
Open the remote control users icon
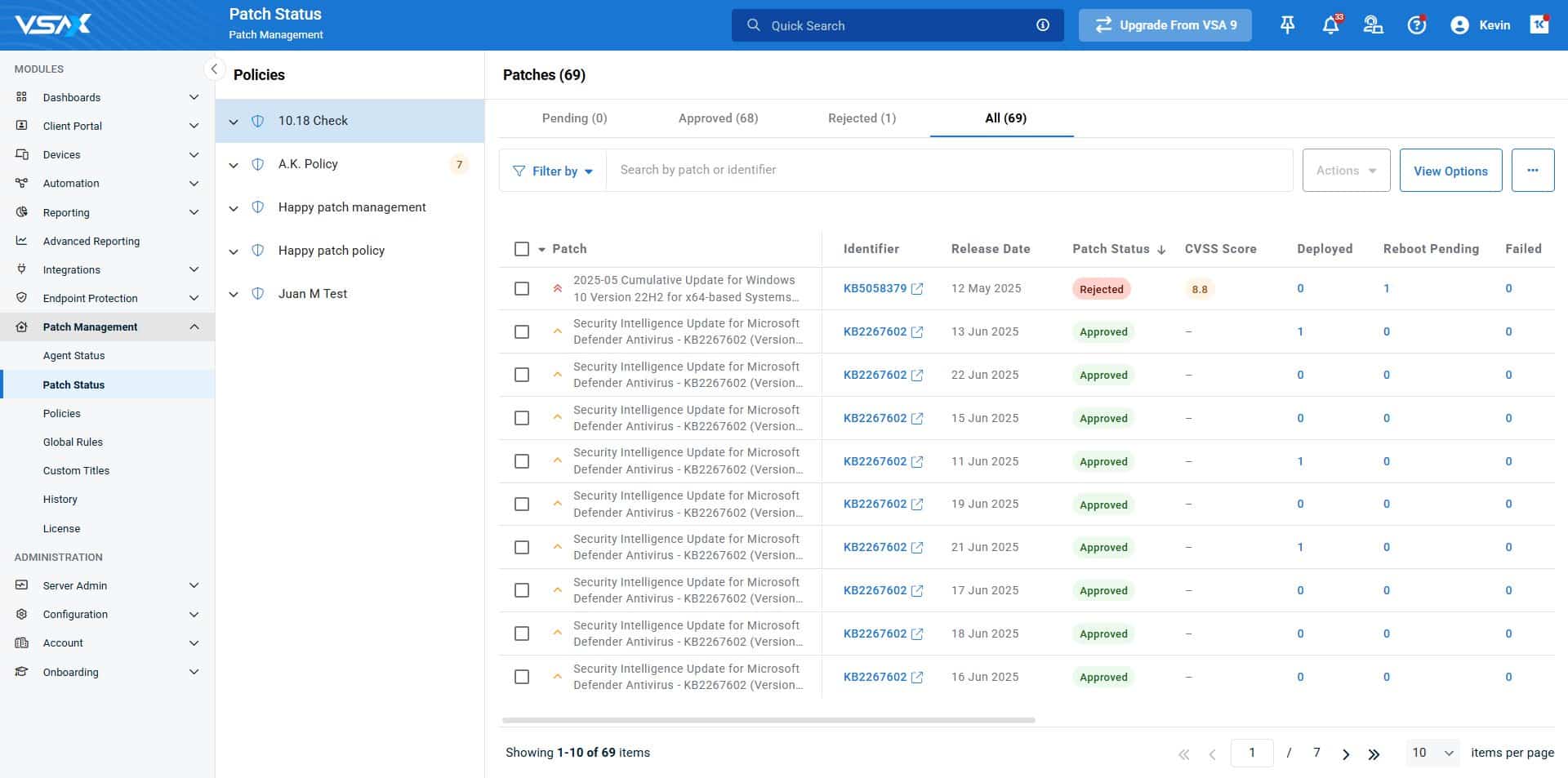click(1374, 25)
